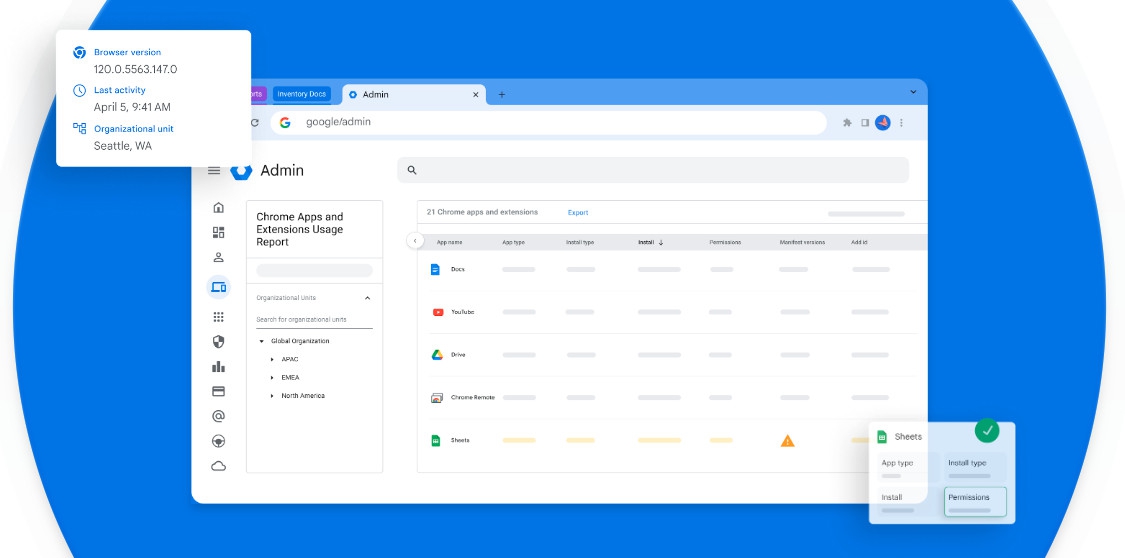This screenshot has height=558, width=1125.
Task: Open the cloud sidebar icon
Action: point(219,466)
